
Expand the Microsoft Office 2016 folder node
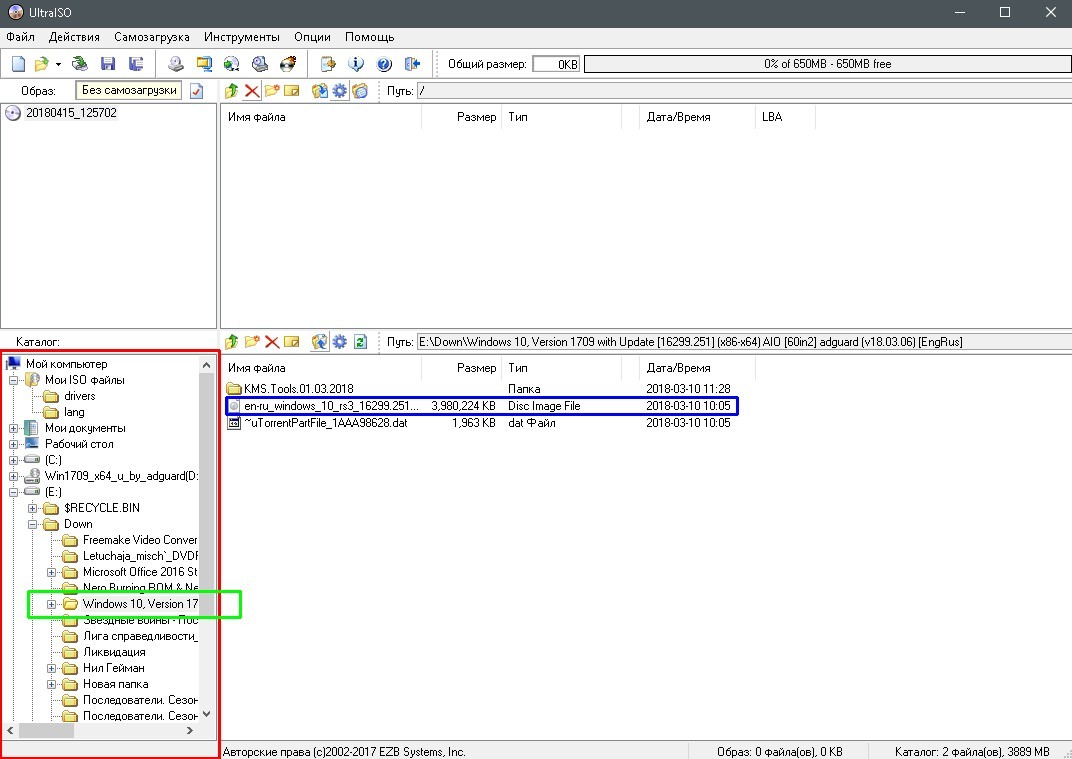51,572
